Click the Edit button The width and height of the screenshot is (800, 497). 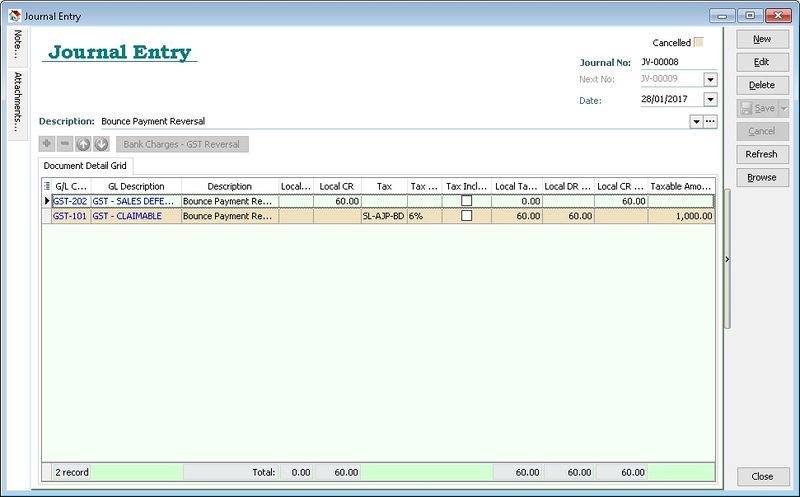pyautogui.click(x=762, y=62)
